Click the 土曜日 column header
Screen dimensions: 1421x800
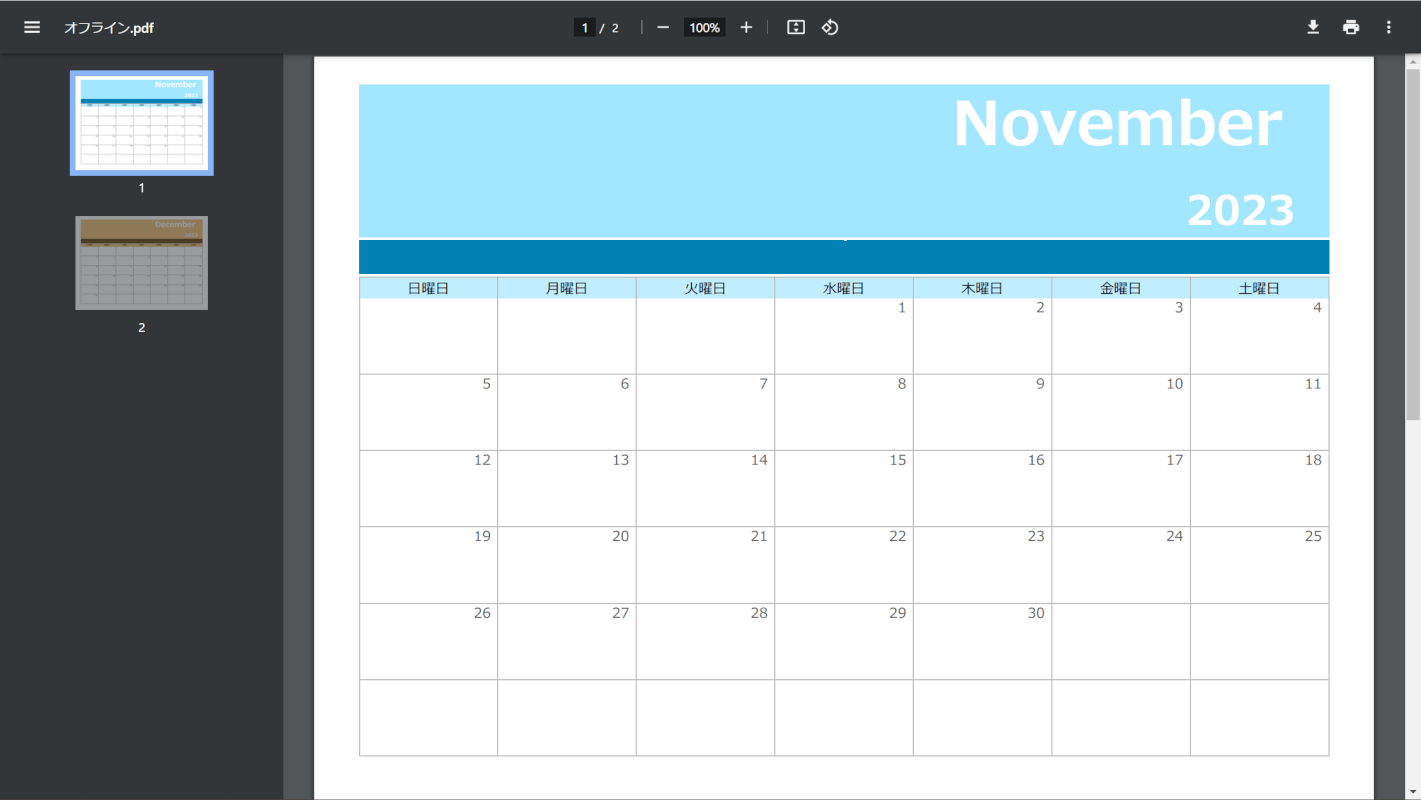[1259, 288]
